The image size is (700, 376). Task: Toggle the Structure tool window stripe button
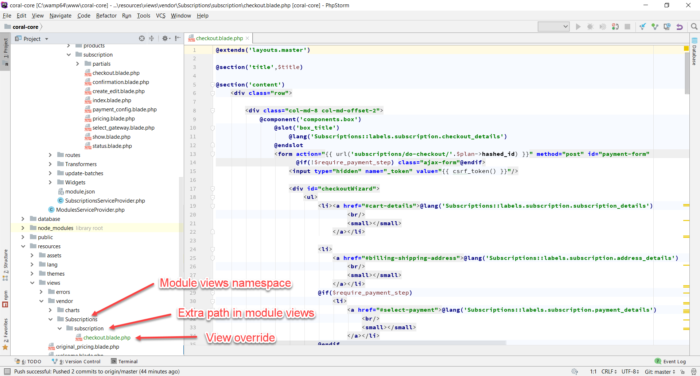[x=5, y=265]
